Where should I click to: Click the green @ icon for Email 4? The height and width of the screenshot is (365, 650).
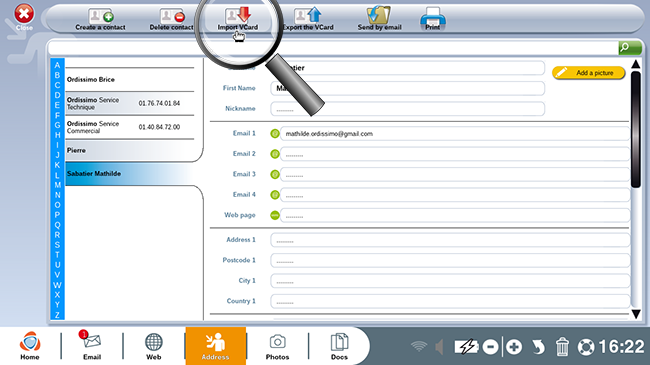(x=275, y=195)
